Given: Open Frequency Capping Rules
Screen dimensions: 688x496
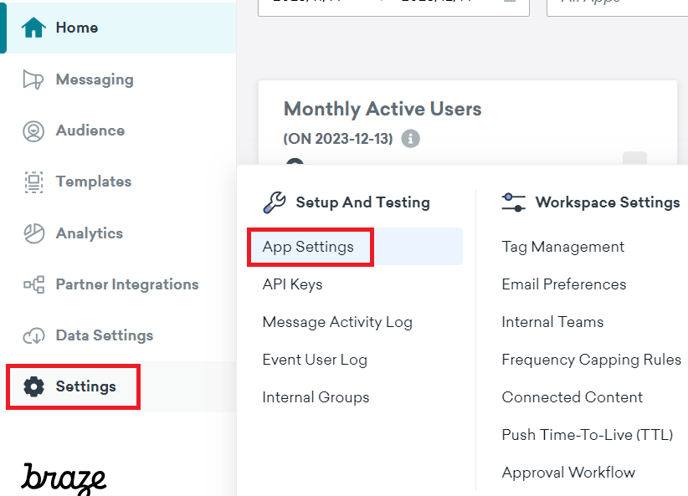Looking at the screenshot, I should pyautogui.click(x=591, y=360).
